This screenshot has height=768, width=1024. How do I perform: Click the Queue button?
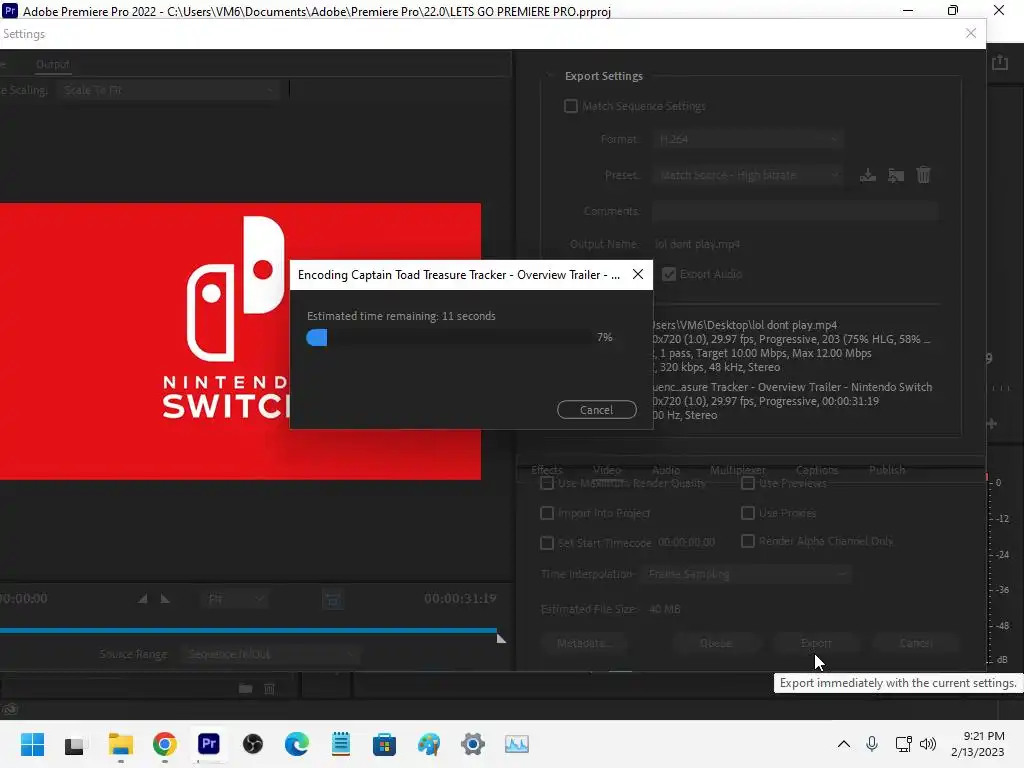coord(716,643)
